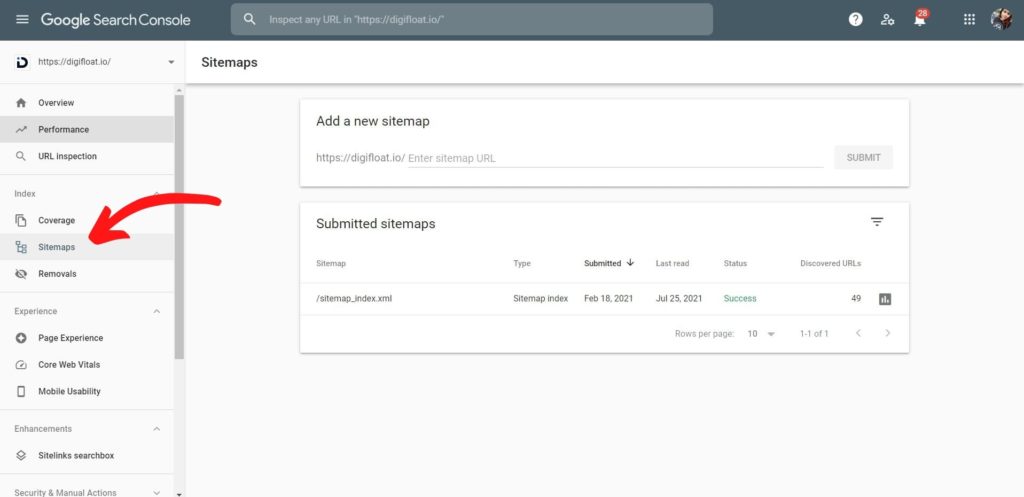
Task: Select Sitemaps in the sidebar
Action: pyautogui.click(x=87, y=247)
